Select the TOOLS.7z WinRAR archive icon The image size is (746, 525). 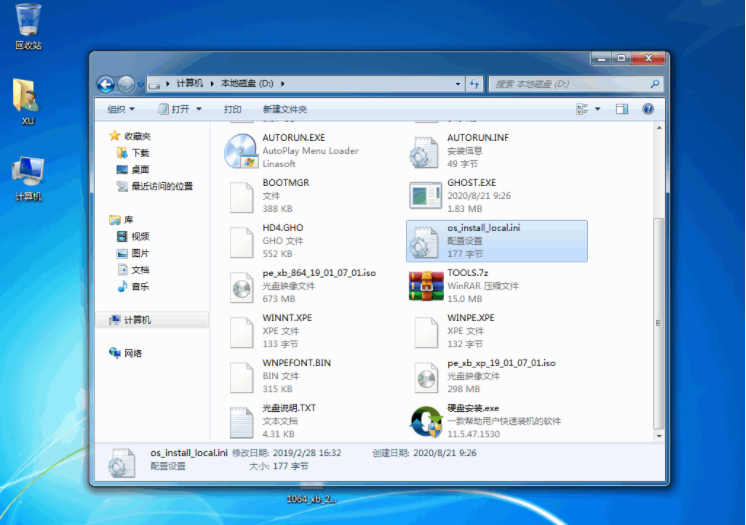pyautogui.click(x=425, y=286)
